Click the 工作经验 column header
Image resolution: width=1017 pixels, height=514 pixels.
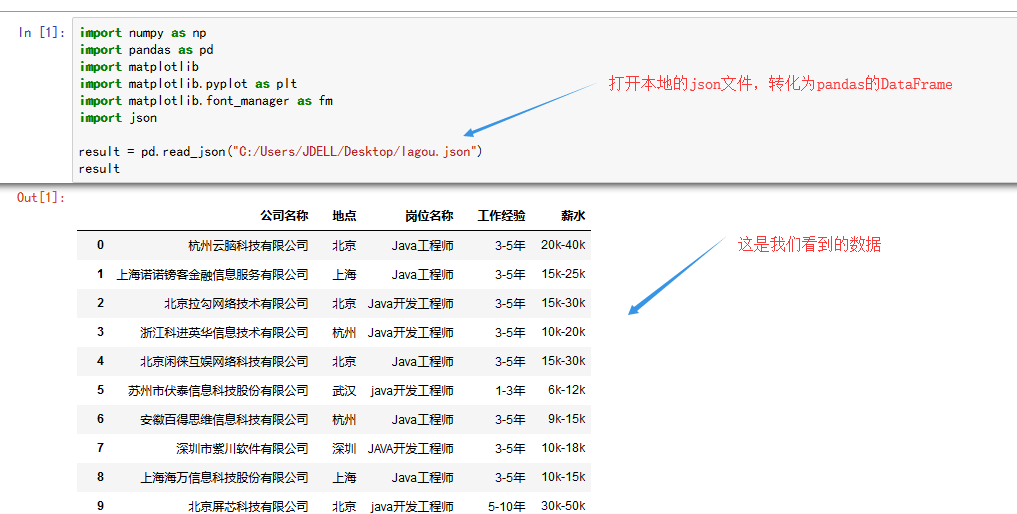(501, 216)
